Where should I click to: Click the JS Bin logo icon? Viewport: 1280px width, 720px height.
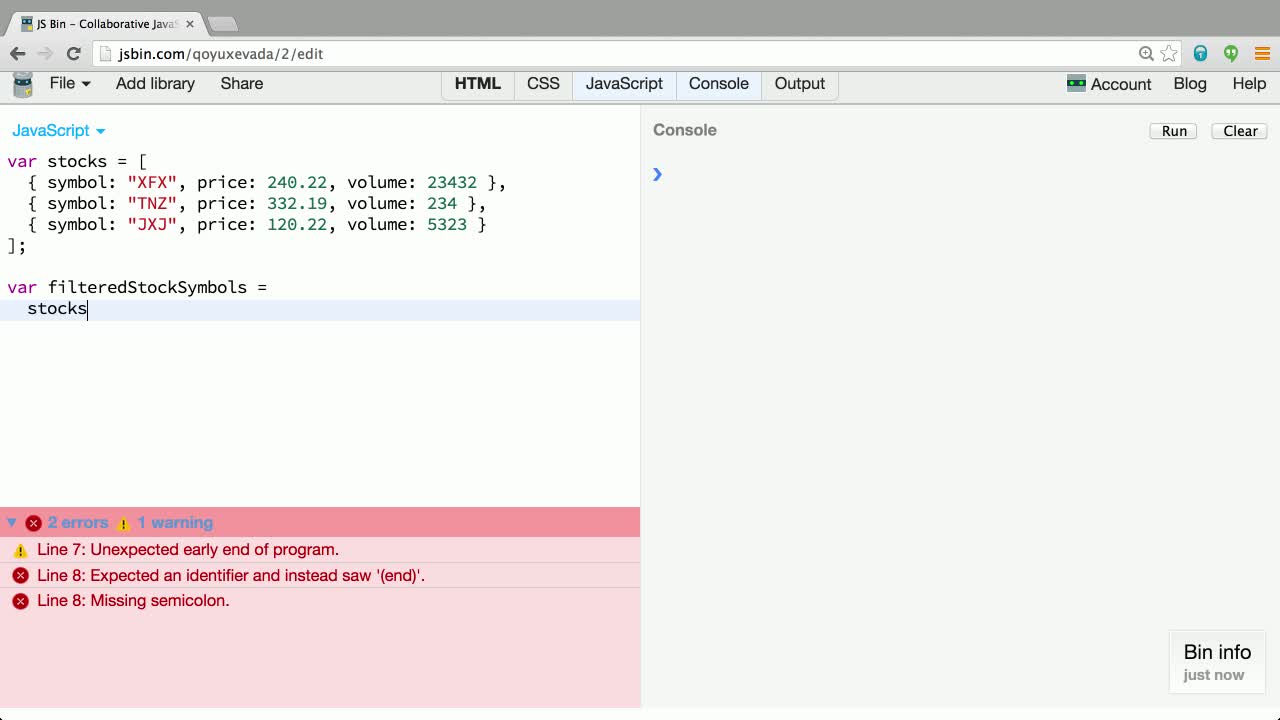(x=20, y=84)
